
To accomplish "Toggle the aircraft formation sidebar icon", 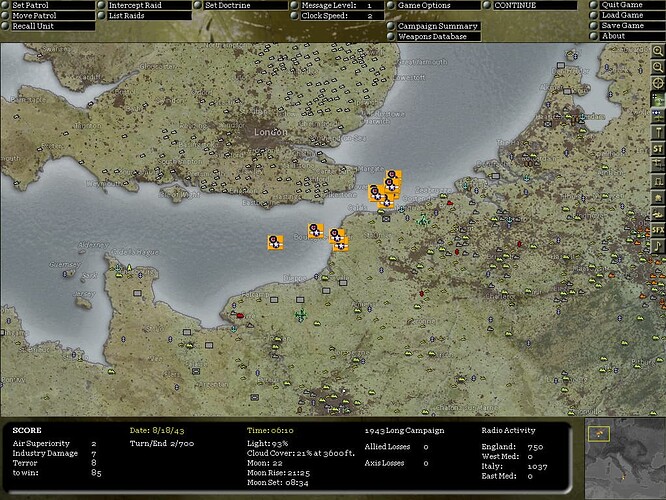I will (x=658, y=165).
